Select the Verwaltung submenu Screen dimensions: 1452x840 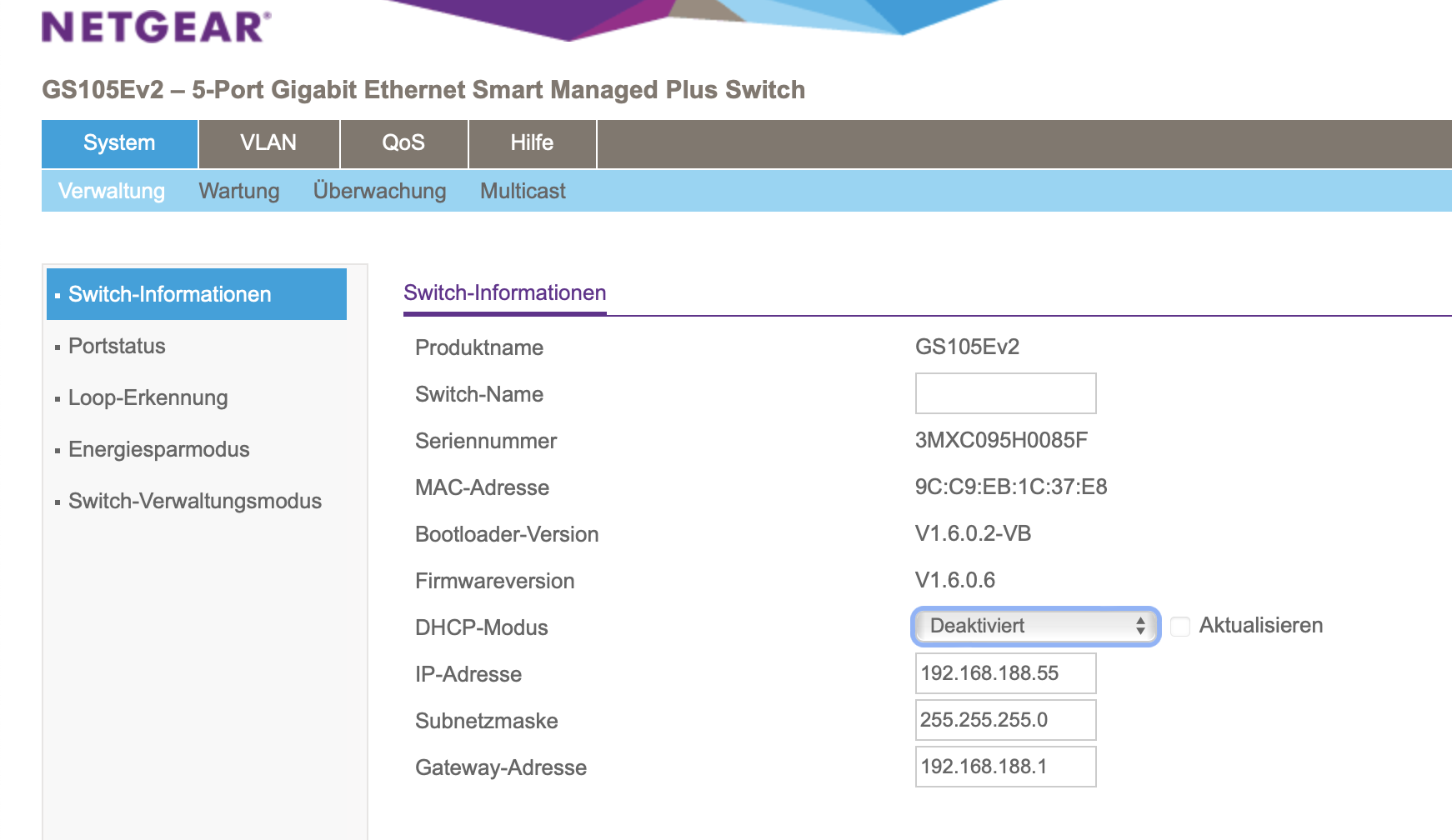coord(112,192)
